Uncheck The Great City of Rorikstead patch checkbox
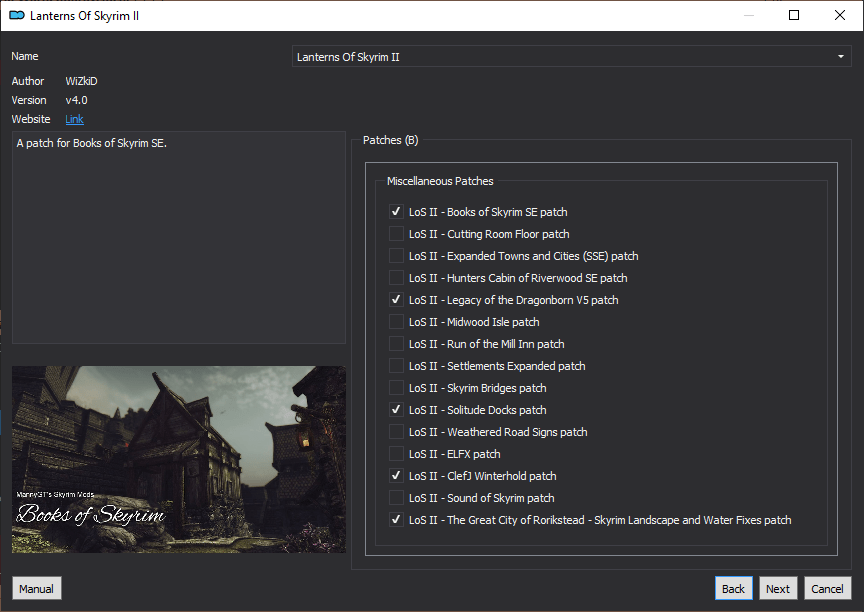The image size is (864, 612). click(396, 520)
